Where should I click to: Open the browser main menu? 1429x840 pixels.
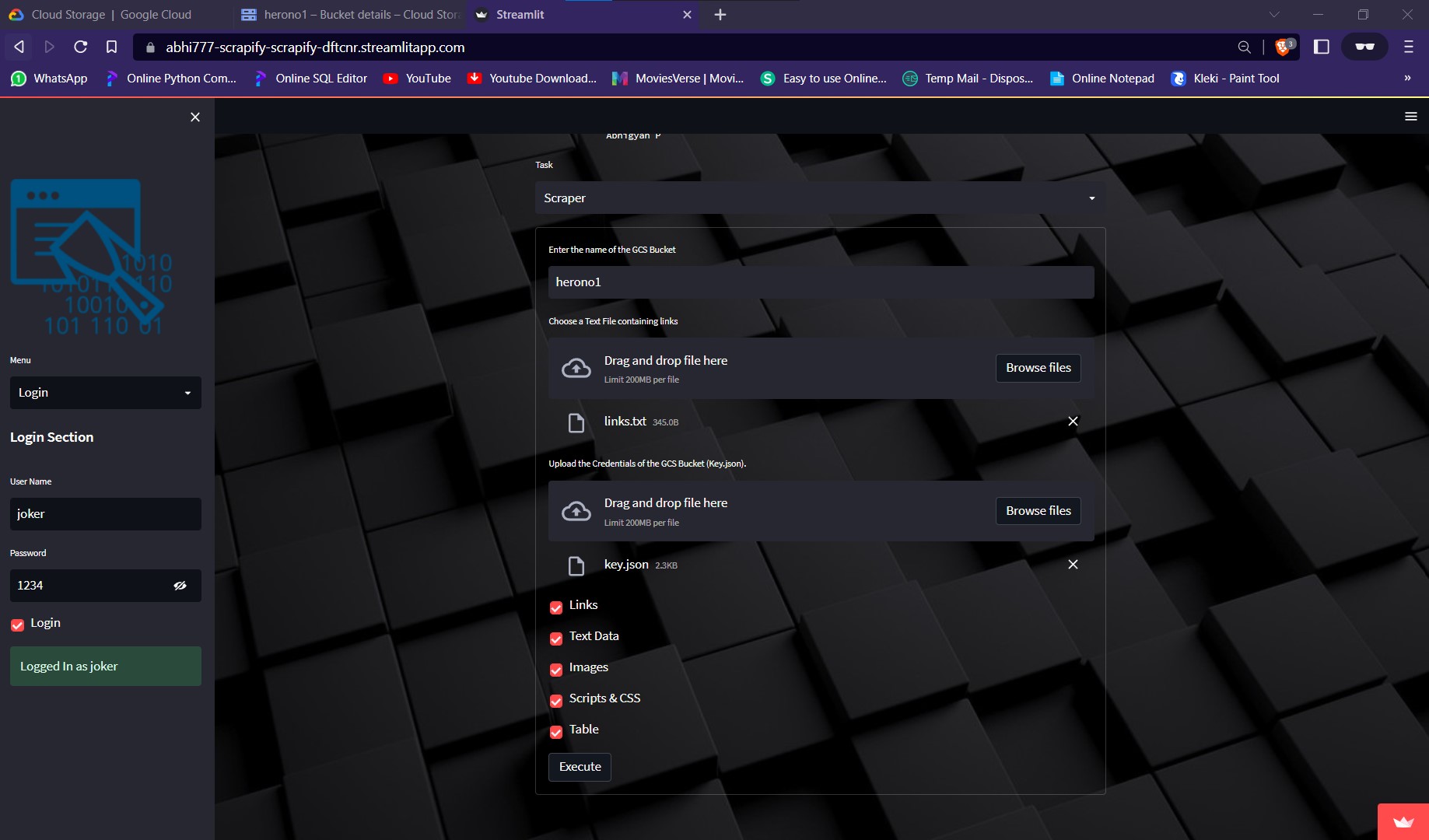click(x=1408, y=47)
